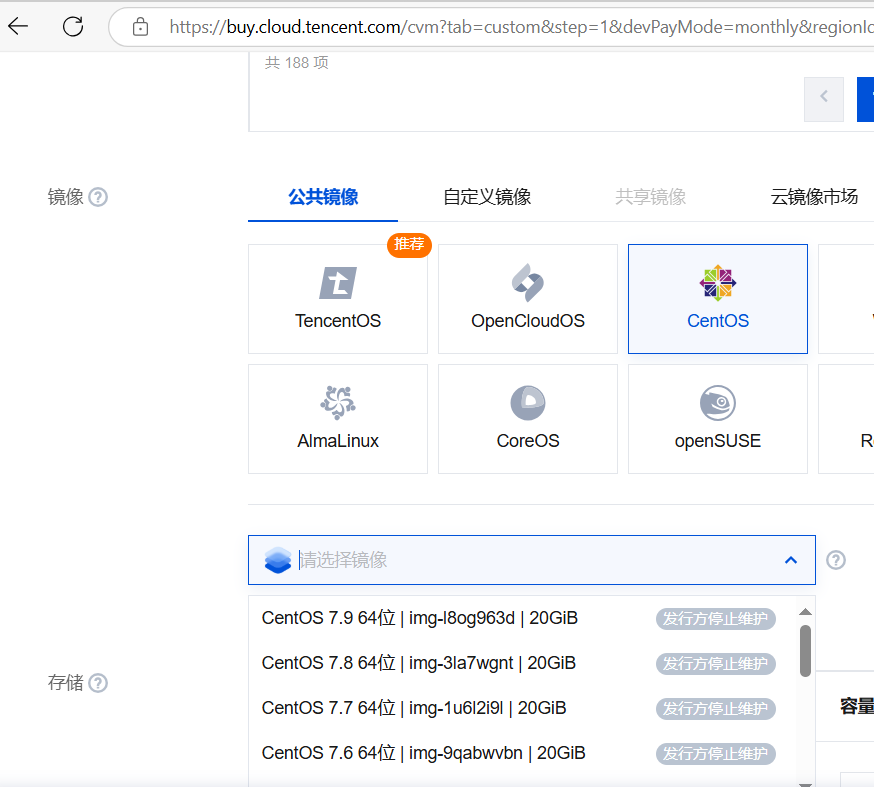Click the 存储 section label
The image size is (874, 796).
click(65, 683)
